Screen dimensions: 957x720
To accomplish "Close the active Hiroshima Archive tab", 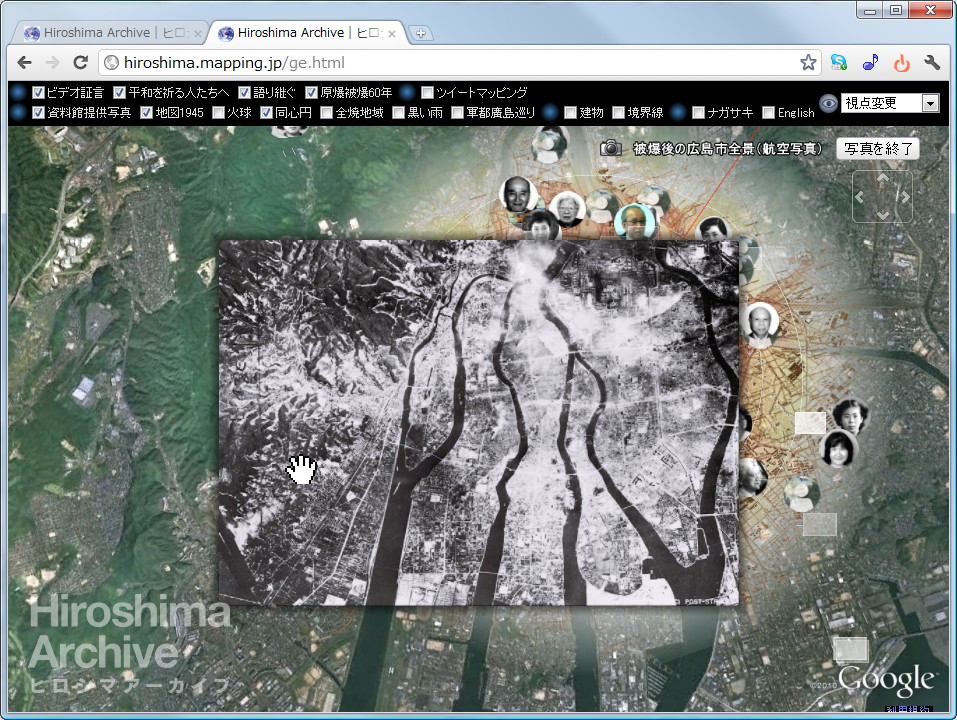I will click(x=392, y=34).
